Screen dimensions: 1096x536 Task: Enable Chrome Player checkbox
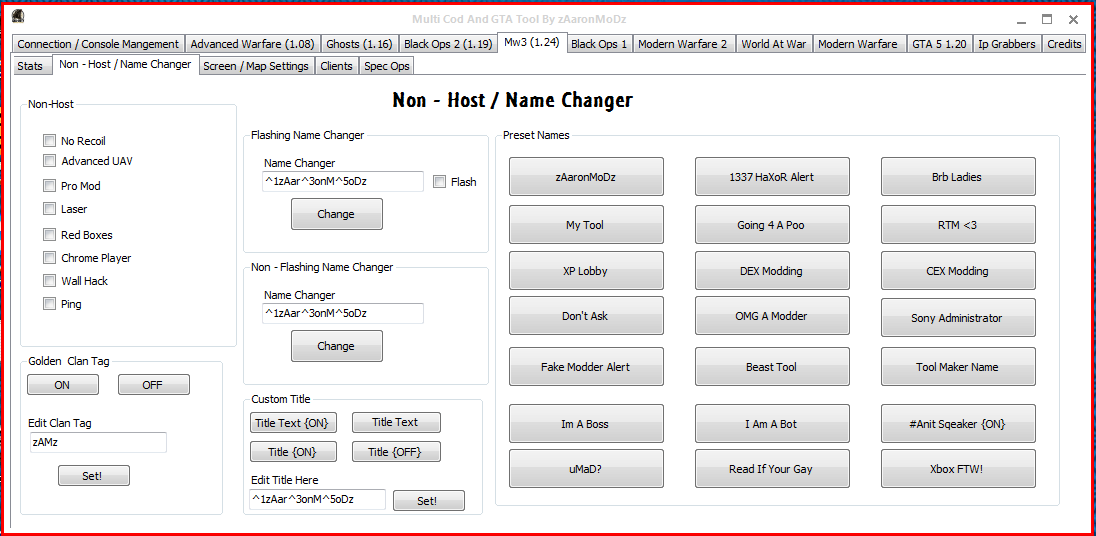click(49, 258)
